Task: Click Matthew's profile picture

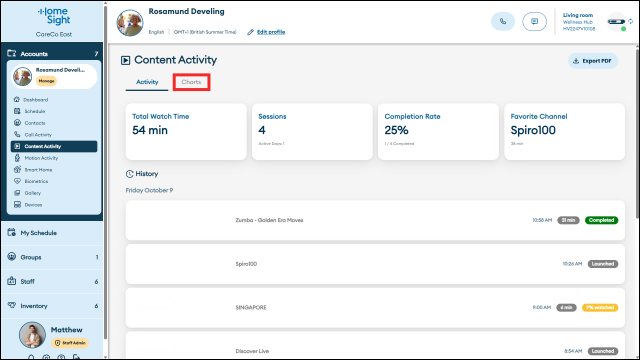Action: tap(32, 335)
